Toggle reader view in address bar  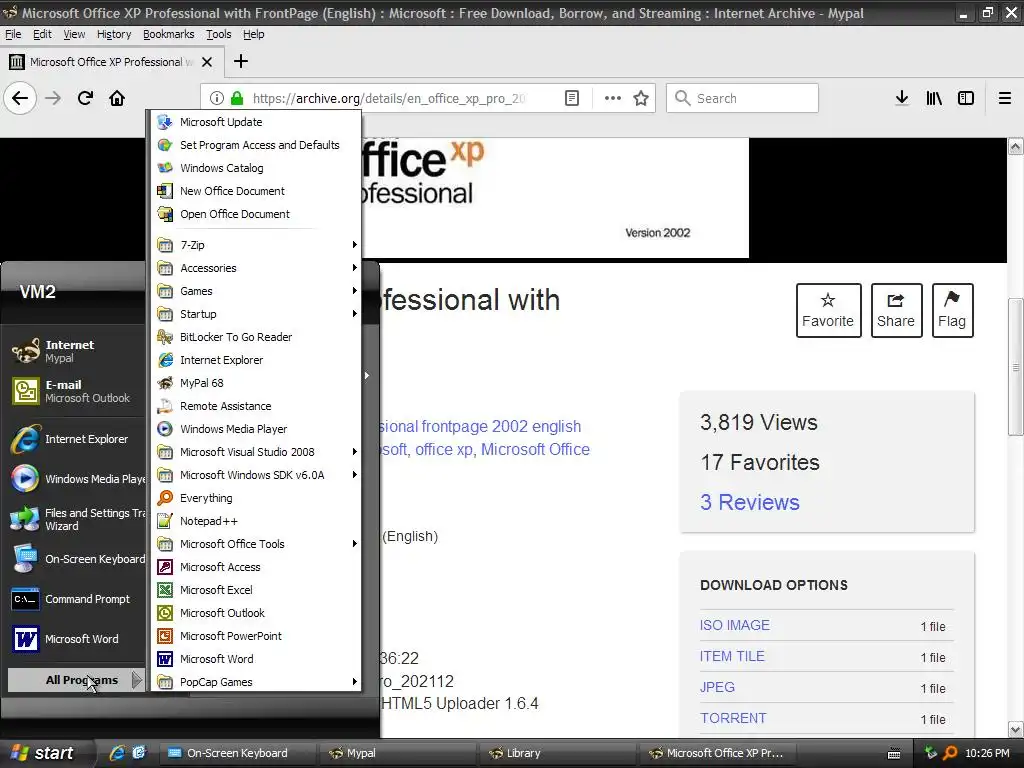coord(572,98)
